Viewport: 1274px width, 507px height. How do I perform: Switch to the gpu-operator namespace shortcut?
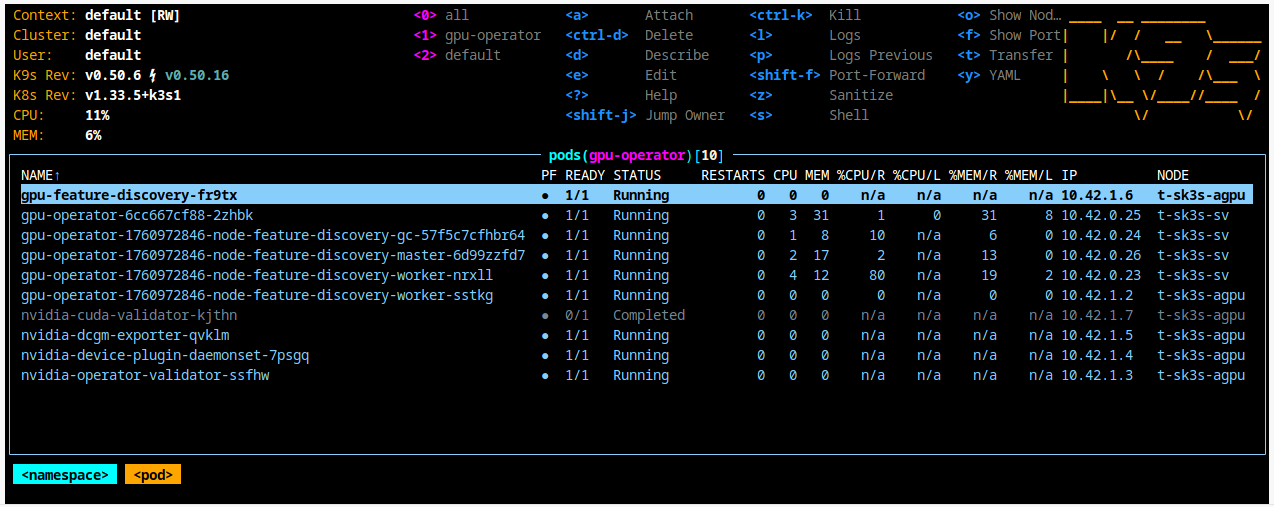pos(492,35)
